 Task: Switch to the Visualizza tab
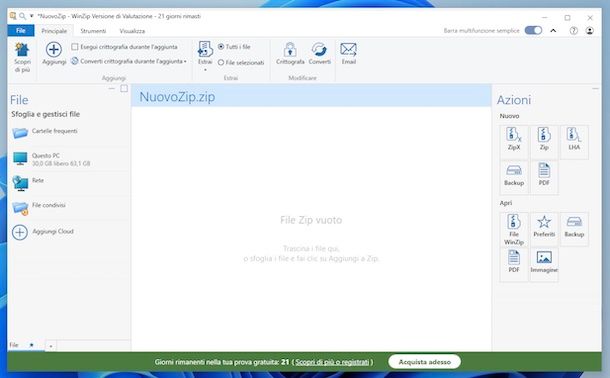(x=132, y=31)
